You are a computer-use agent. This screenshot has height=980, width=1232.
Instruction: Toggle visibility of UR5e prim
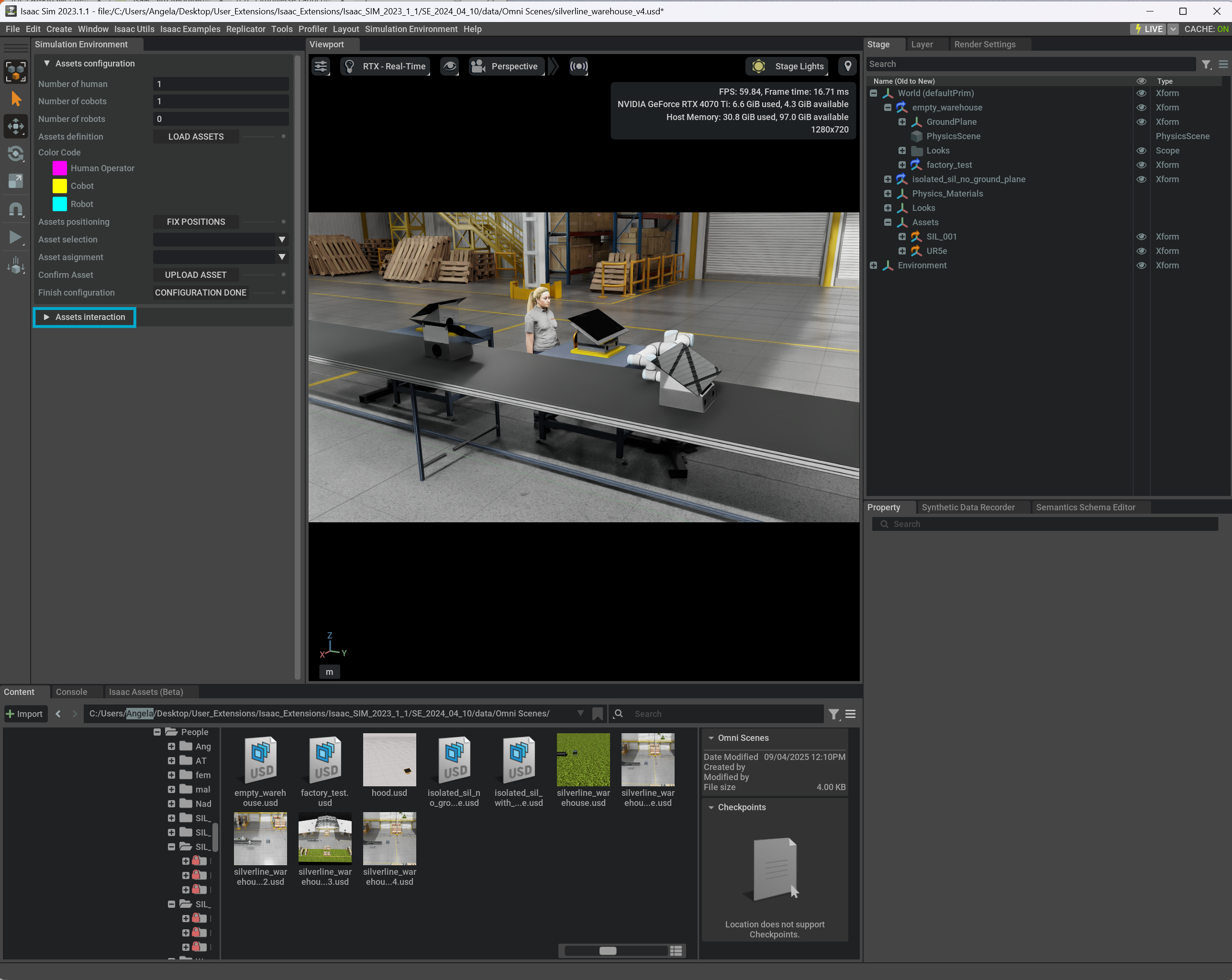(x=1141, y=251)
